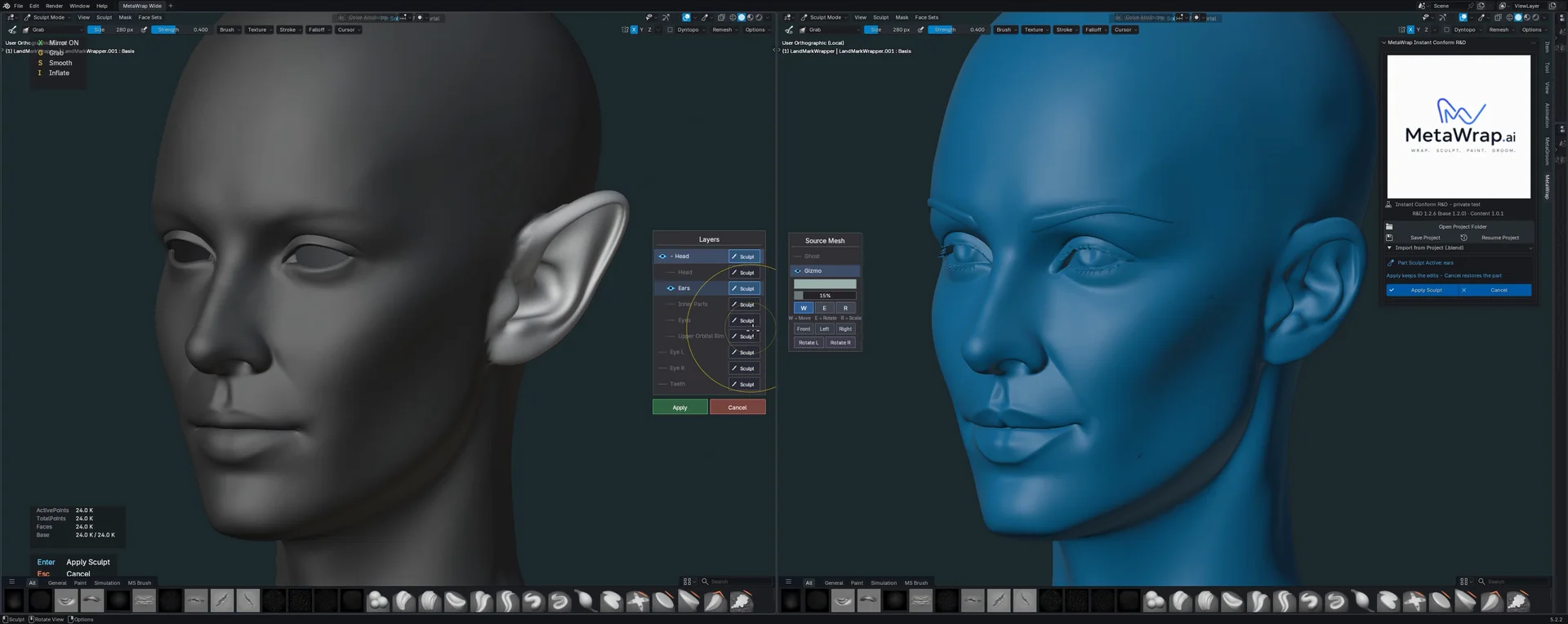
Task: Open Face Sets menu in grey-head viewport
Action: 149,17
